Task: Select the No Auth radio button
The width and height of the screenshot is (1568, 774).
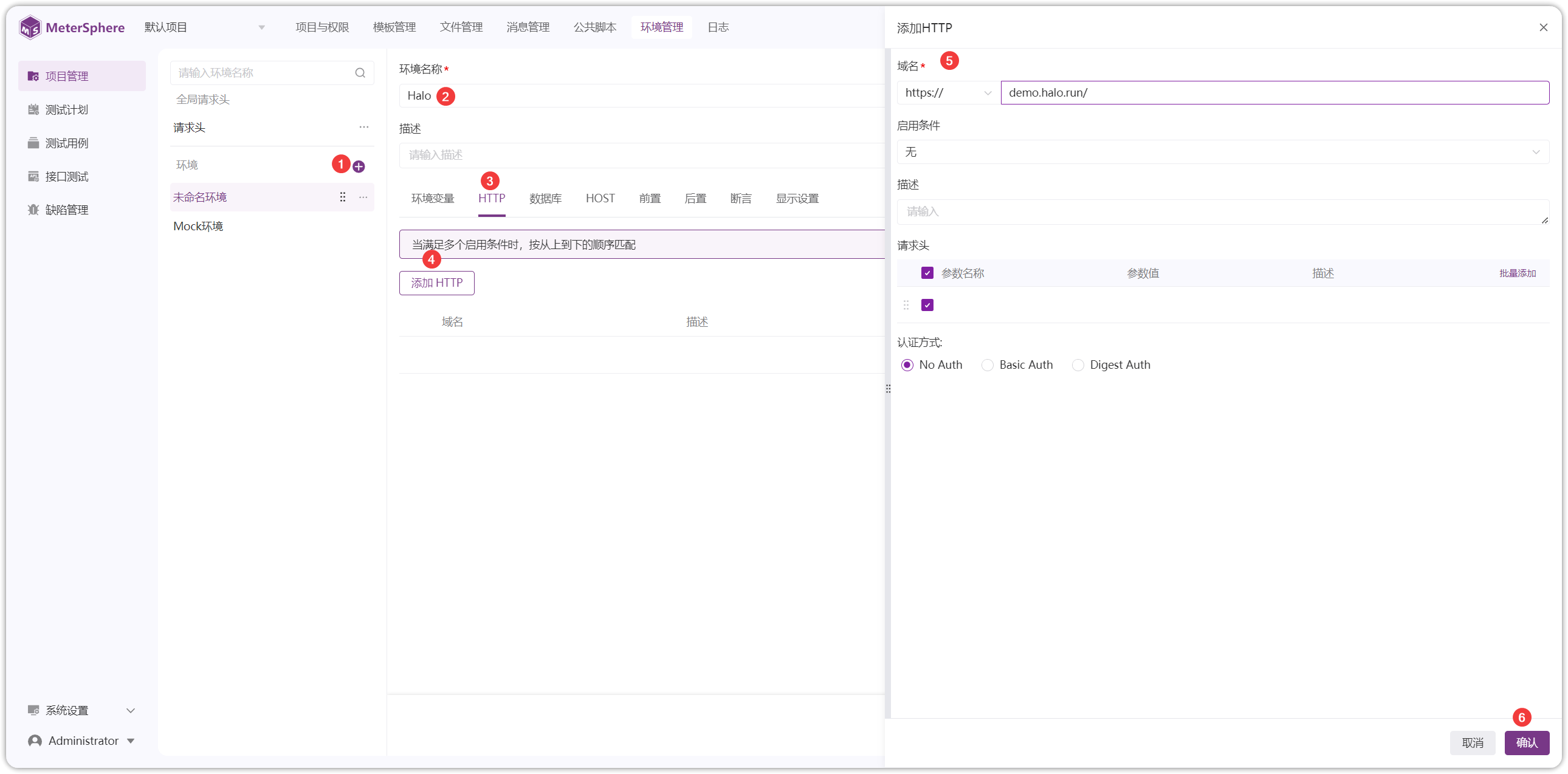Action: 907,365
